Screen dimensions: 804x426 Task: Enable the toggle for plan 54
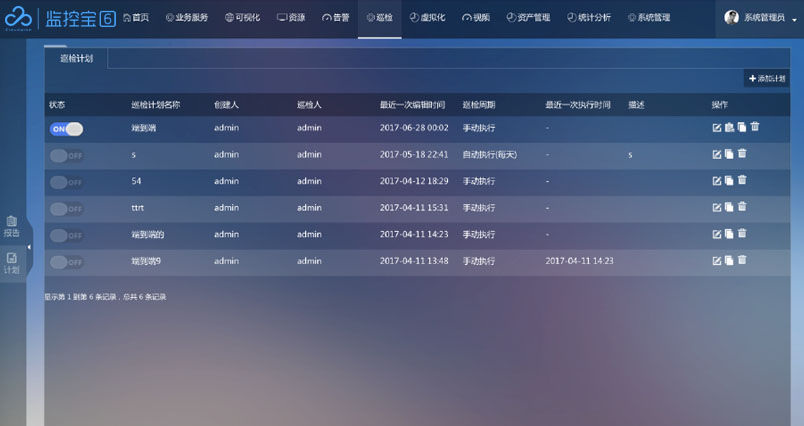pos(66,182)
